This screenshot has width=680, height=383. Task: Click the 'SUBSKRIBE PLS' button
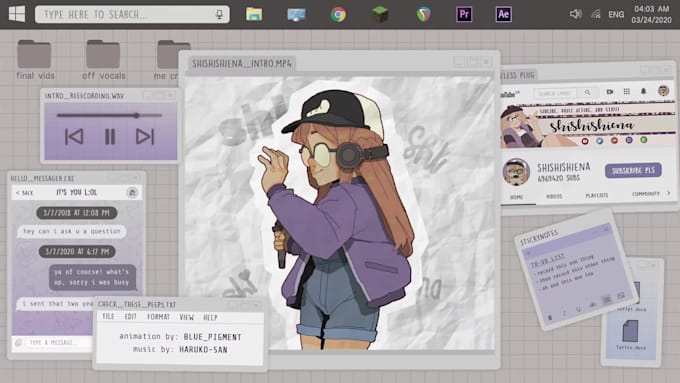coord(633,170)
